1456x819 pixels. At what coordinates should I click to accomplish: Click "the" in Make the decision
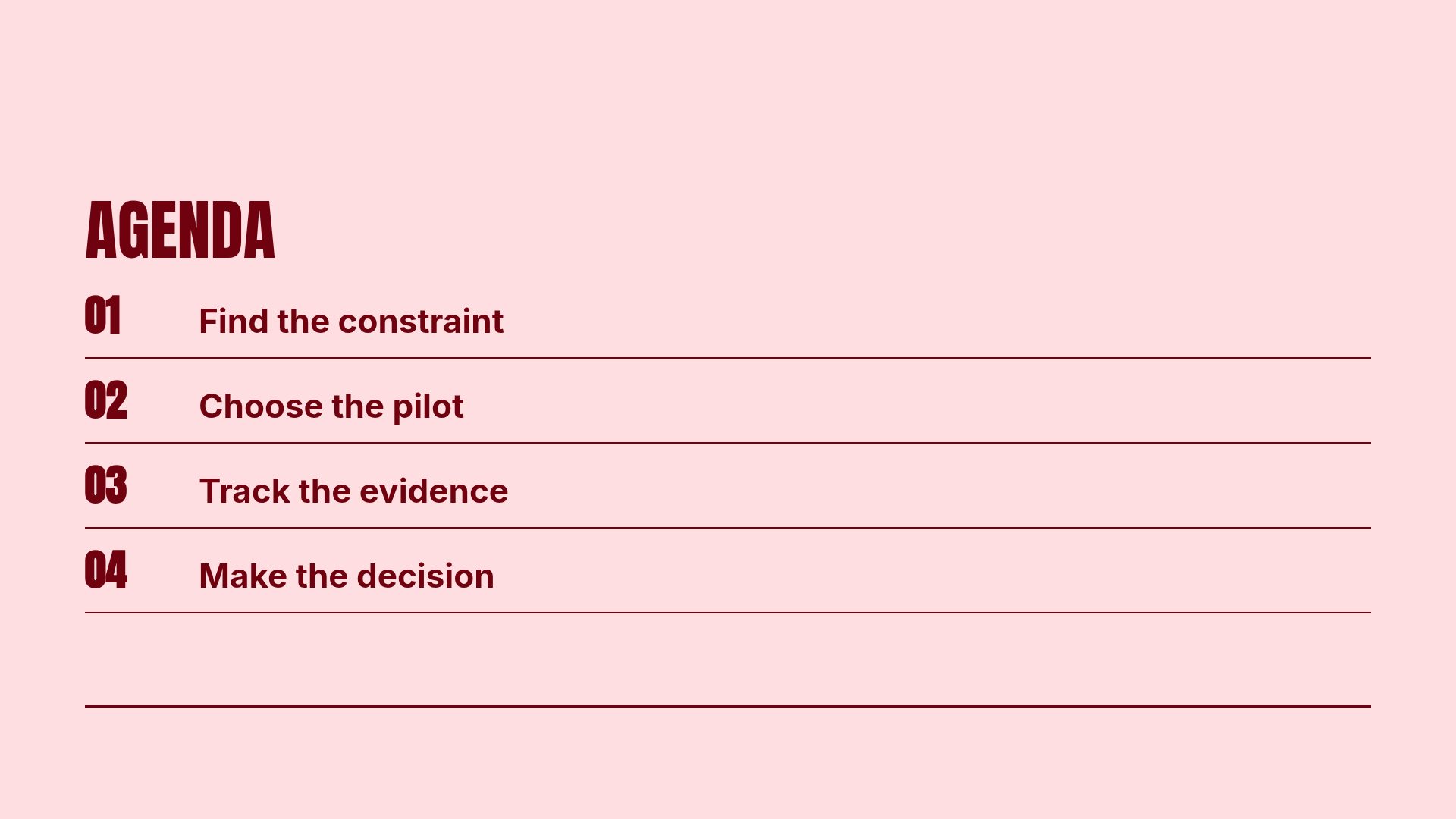click(x=322, y=576)
